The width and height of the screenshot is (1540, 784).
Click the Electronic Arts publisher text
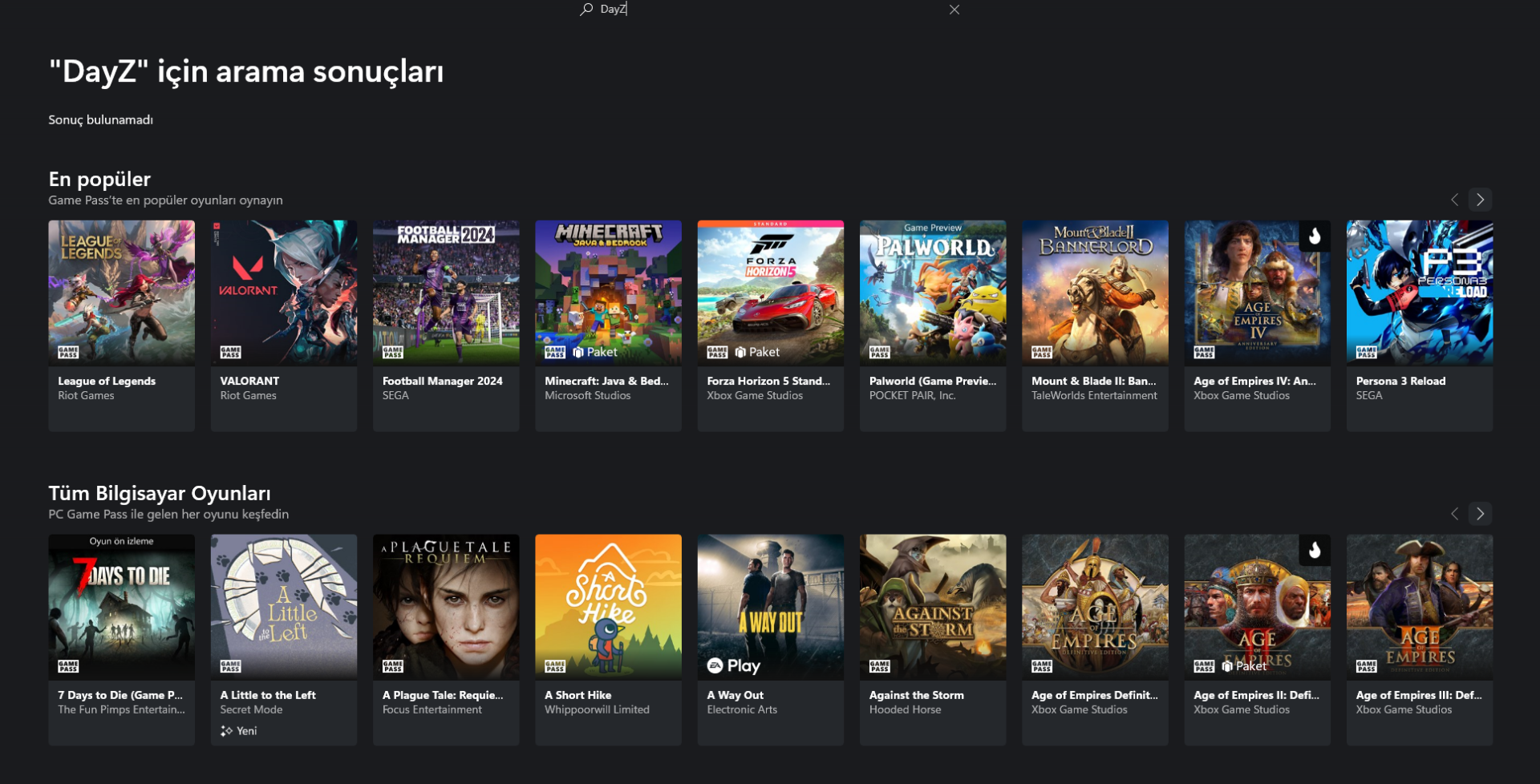[x=743, y=710]
